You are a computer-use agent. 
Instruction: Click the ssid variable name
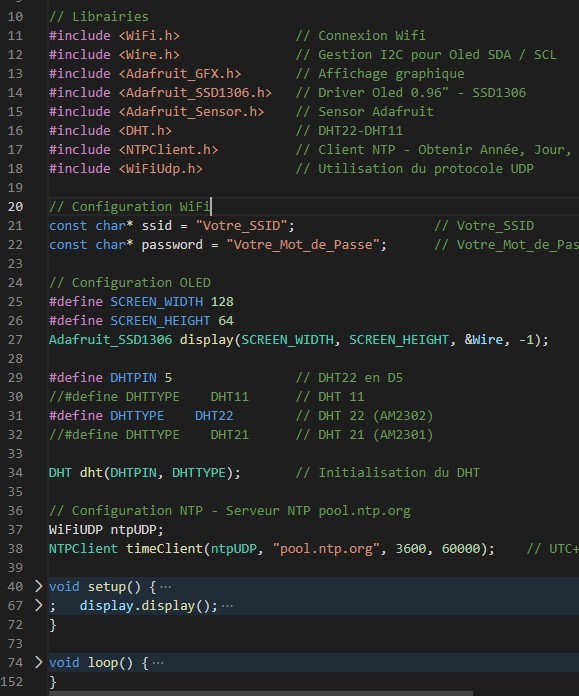pyautogui.click(x=156, y=225)
